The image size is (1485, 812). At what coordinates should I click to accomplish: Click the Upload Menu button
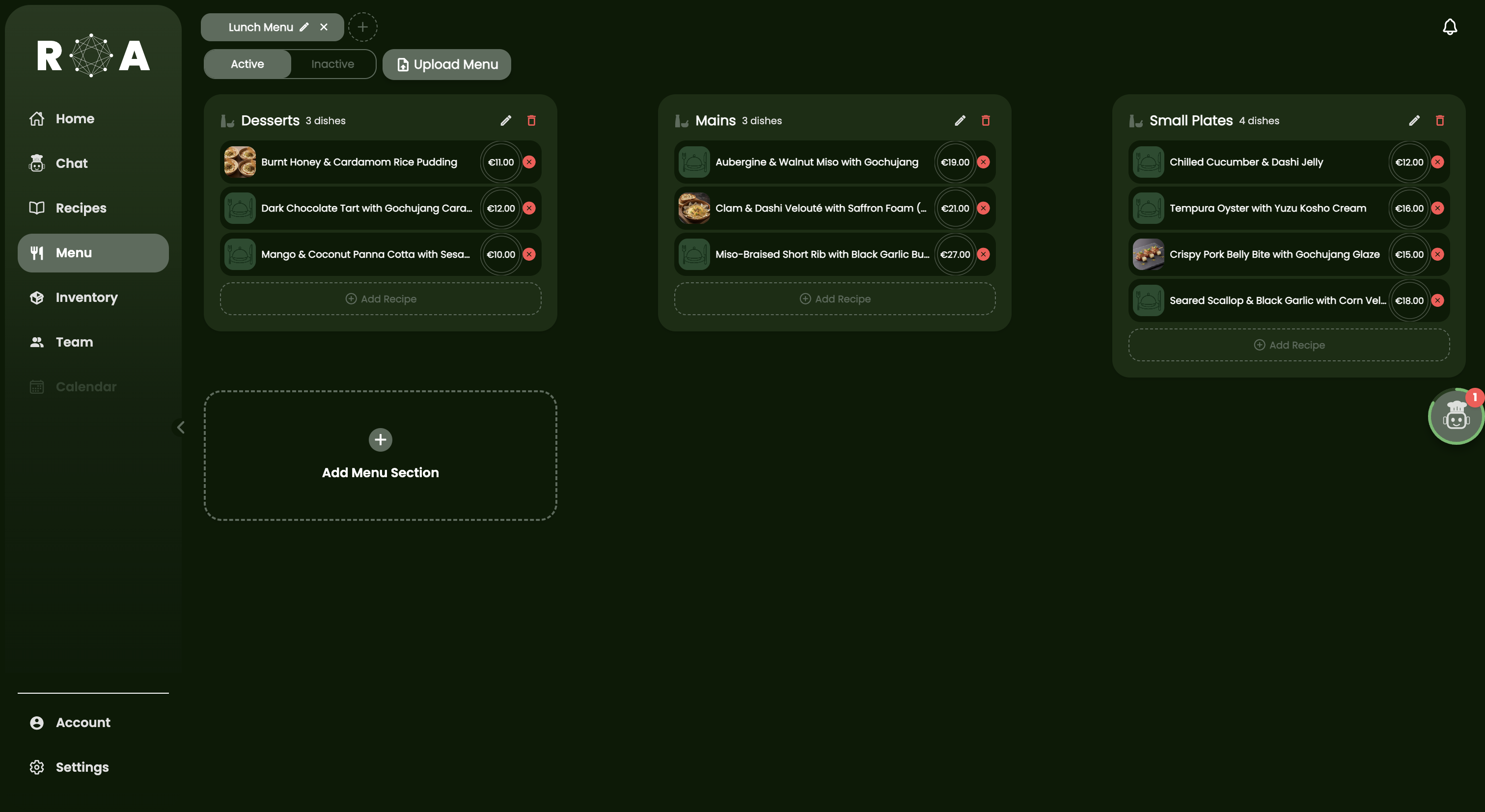coord(447,64)
